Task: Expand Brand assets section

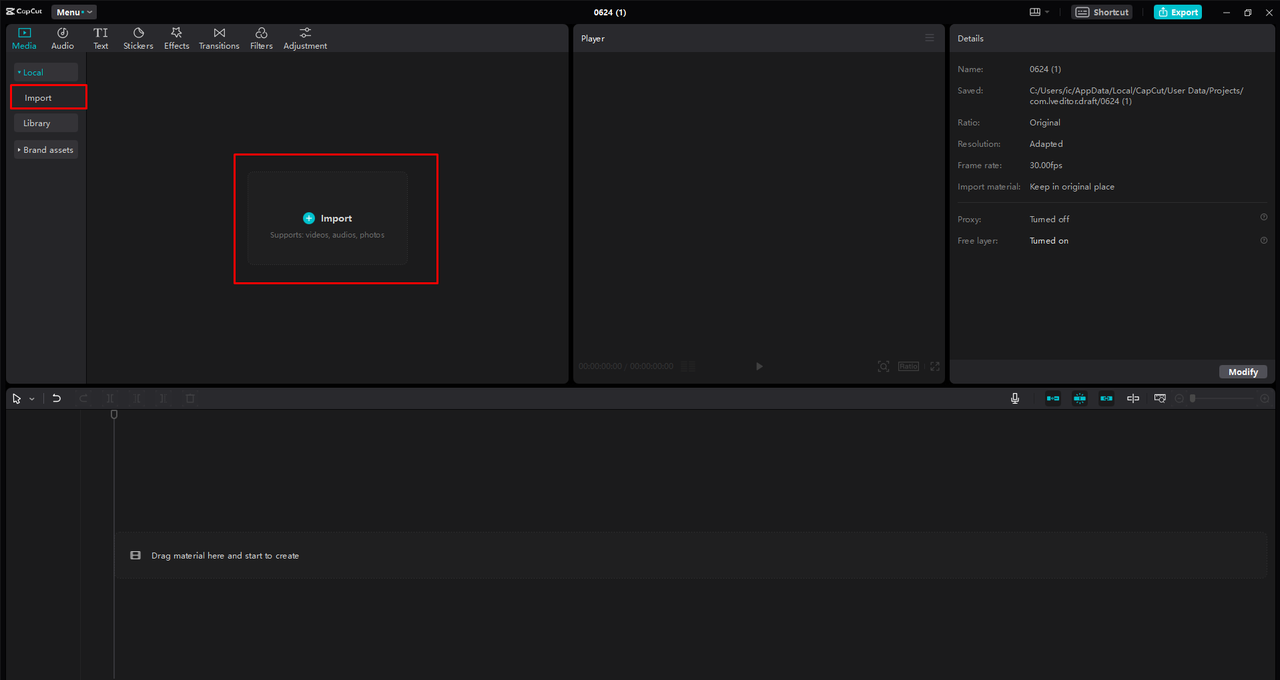Action: click(x=46, y=150)
